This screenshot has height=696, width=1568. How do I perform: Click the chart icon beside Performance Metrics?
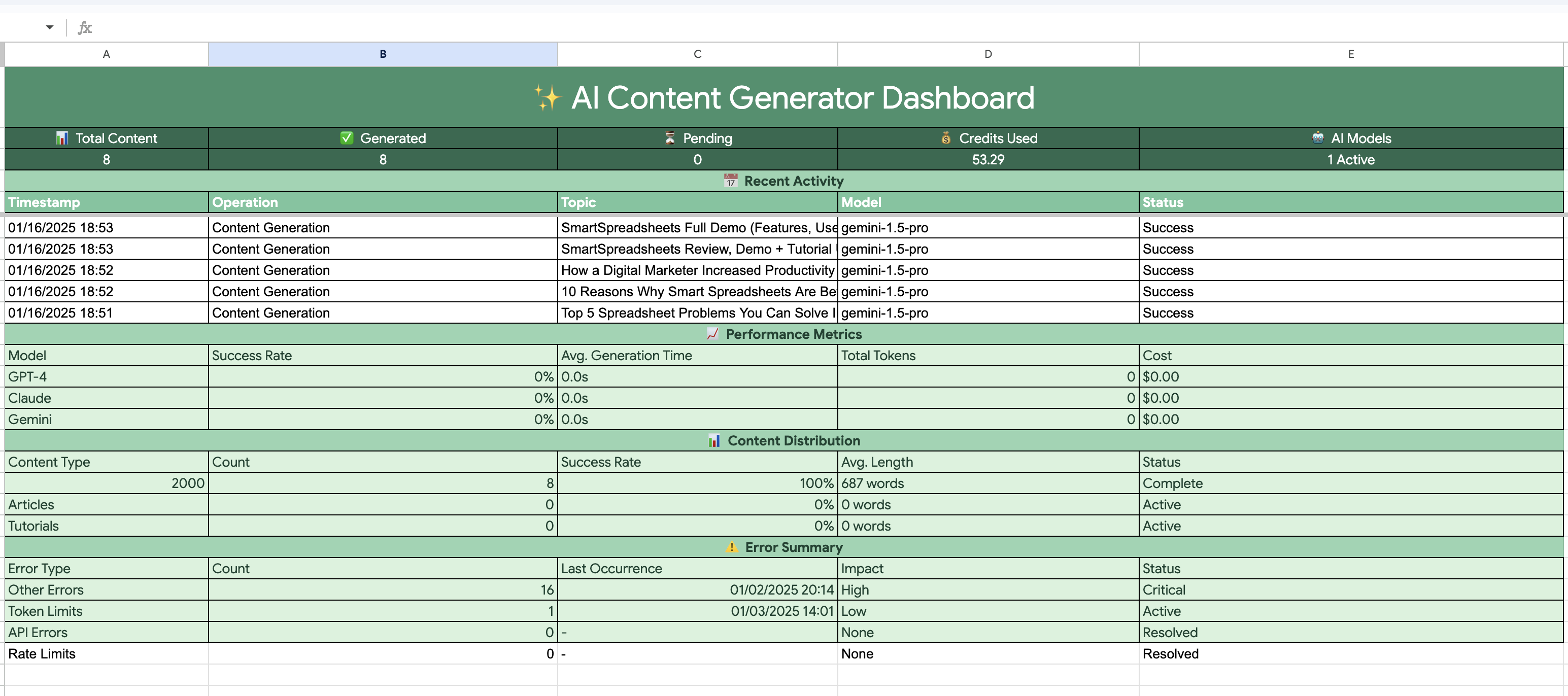(x=713, y=333)
